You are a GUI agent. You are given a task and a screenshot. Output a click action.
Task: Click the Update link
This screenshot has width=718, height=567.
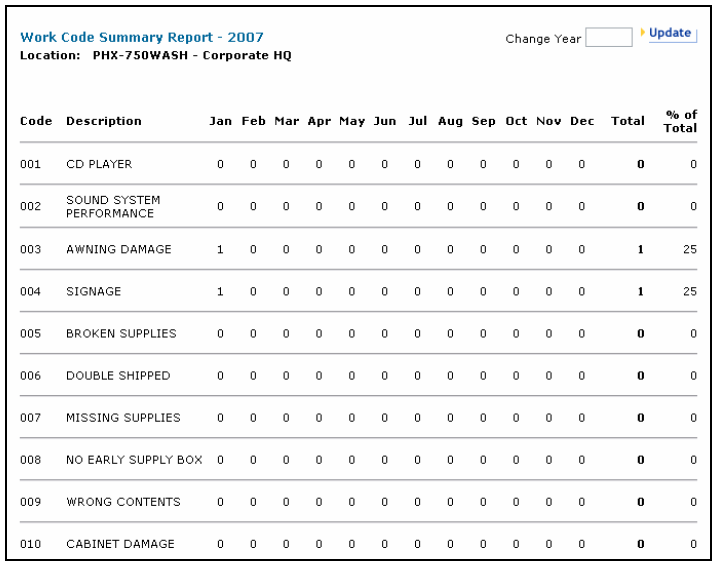[x=670, y=33]
